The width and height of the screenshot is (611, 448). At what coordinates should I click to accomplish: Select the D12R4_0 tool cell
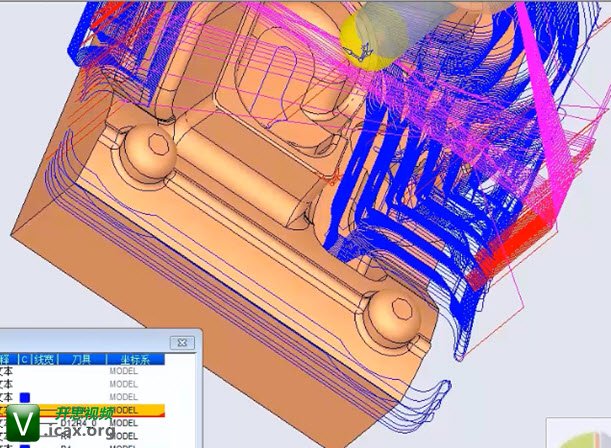click(x=78, y=423)
